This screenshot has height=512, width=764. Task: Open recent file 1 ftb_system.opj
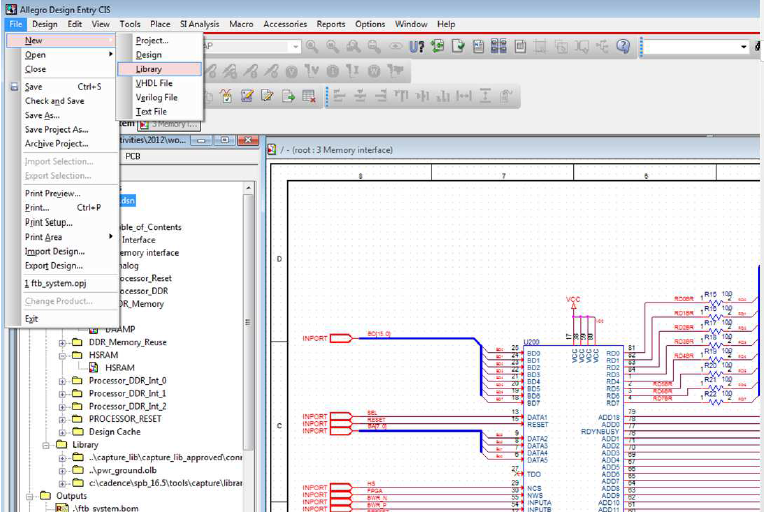[61, 283]
